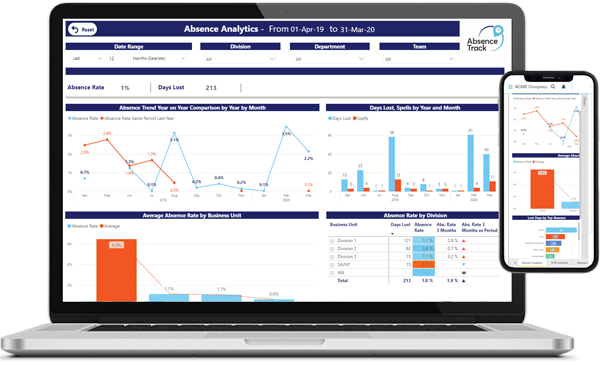Expand the Division 3 table row
This screenshot has height=366, width=600.
(332, 257)
